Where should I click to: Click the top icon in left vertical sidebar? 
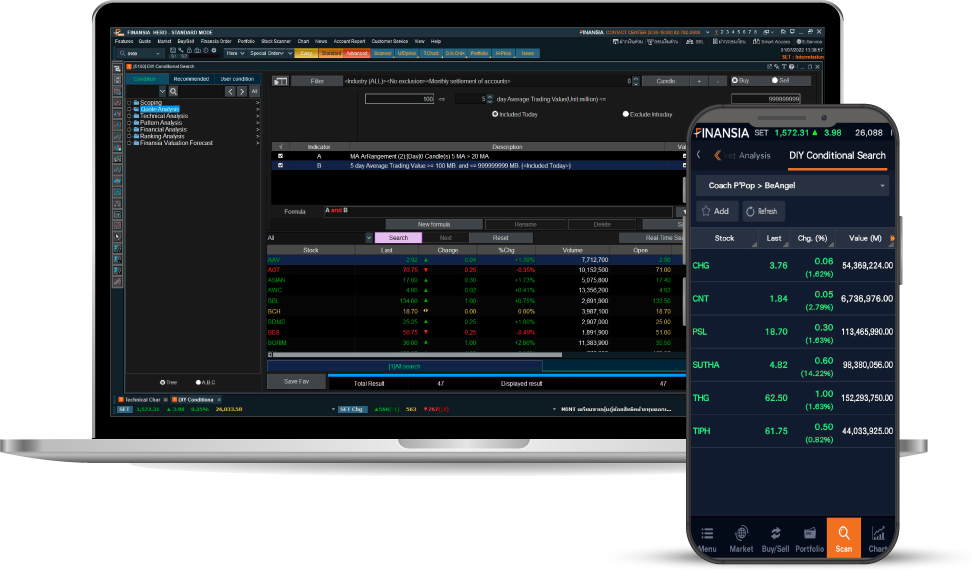117,68
